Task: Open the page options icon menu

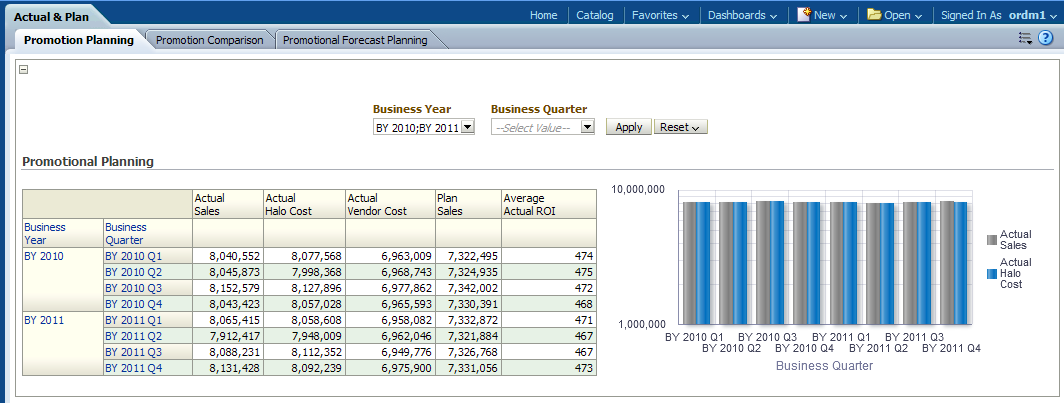Action: tap(1025, 38)
